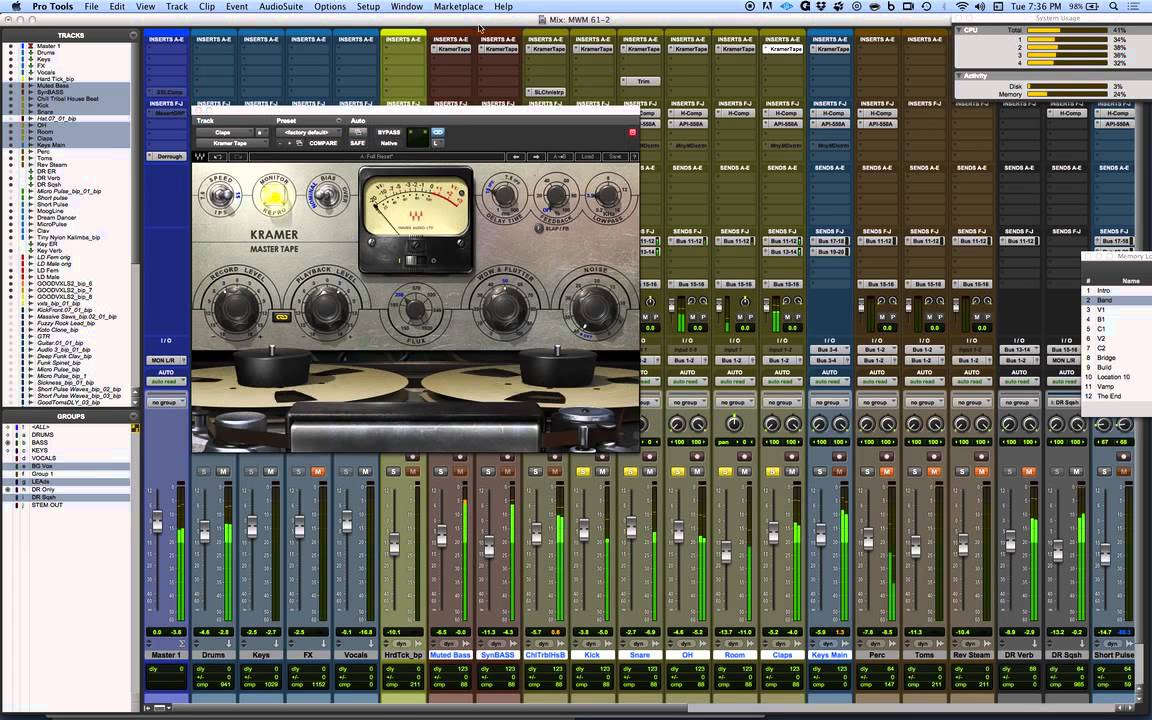Click the Master 1 volume fader
1152x720 pixels.
coord(157,522)
